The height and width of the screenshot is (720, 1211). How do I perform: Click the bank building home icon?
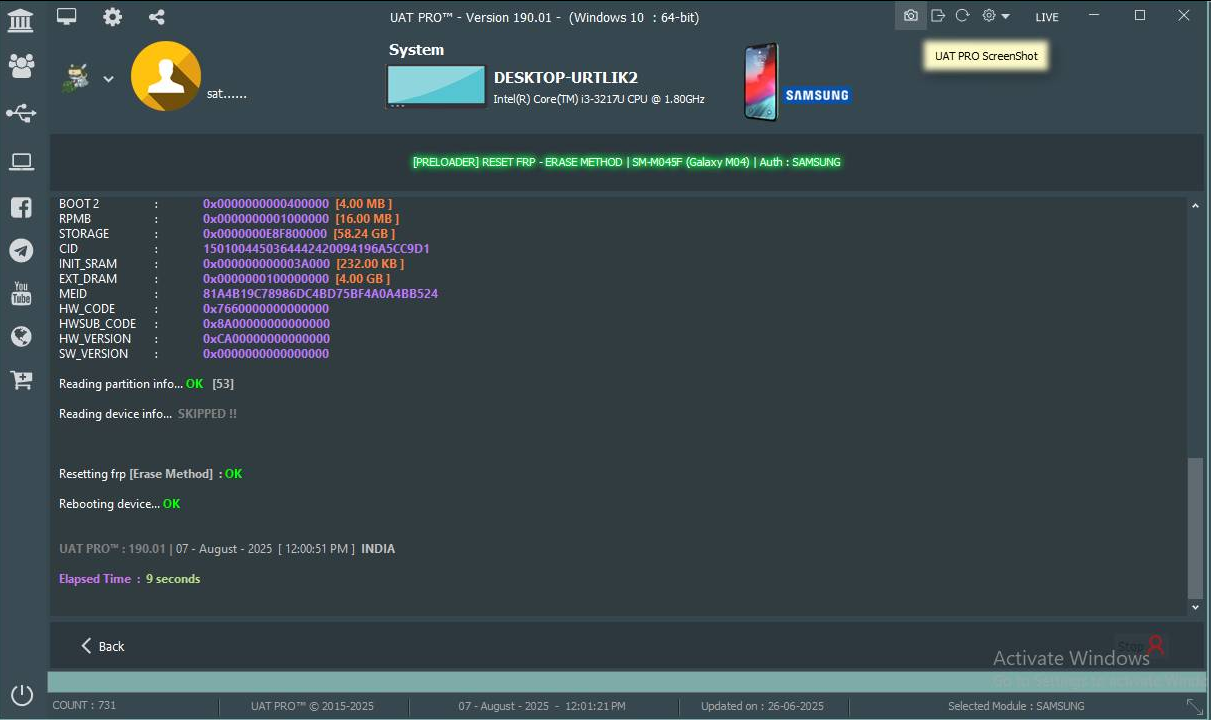pos(20,19)
